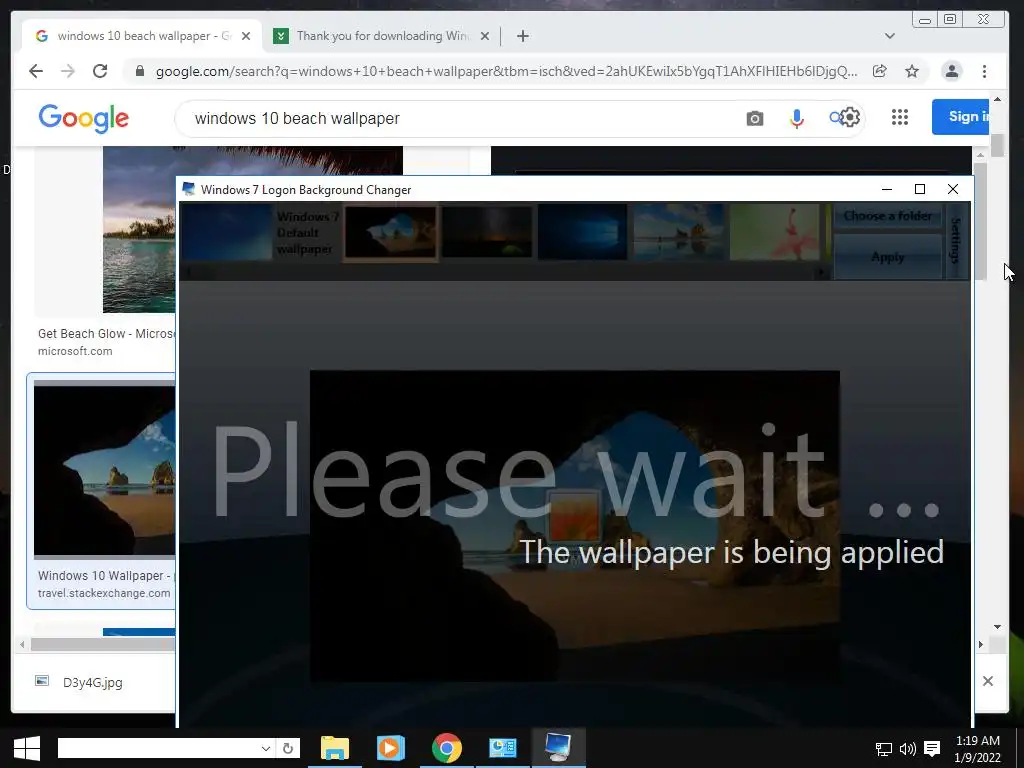
Task: Click the page's horizontal scrollbar left arrow
Action: click(22, 645)
